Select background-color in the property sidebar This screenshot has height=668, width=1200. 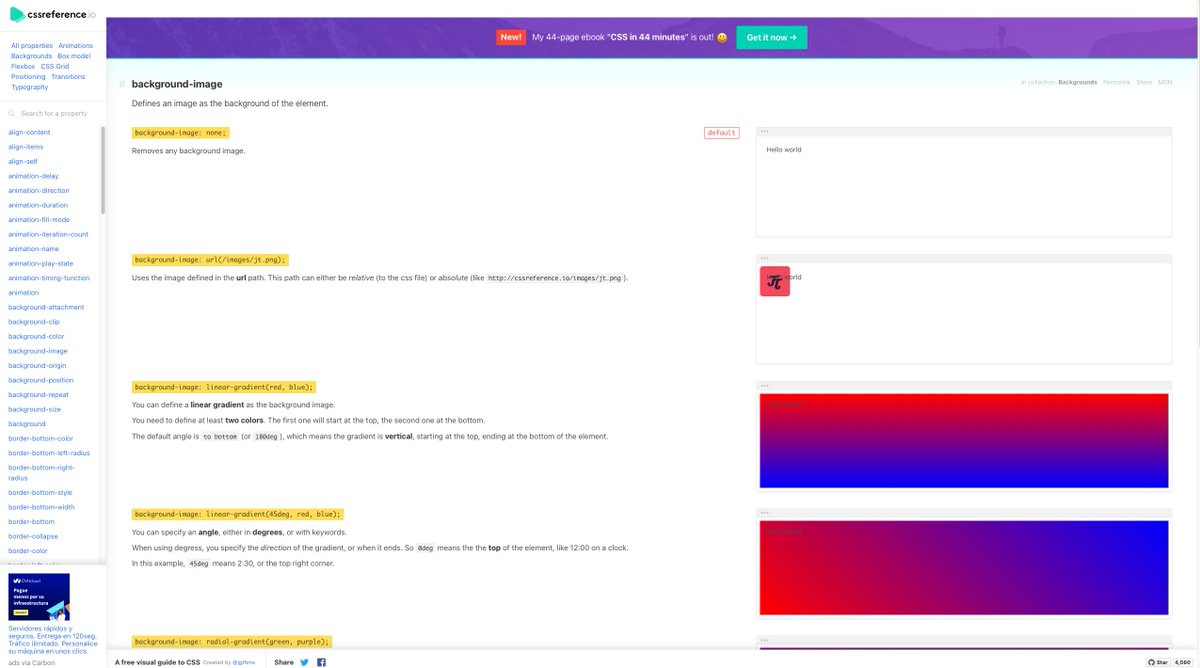pyautogui.click(x=37, y=336)
